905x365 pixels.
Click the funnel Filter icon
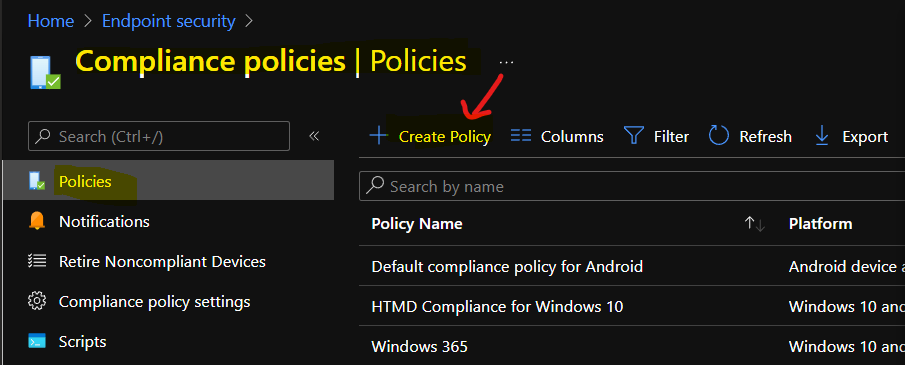coord(634,136)
